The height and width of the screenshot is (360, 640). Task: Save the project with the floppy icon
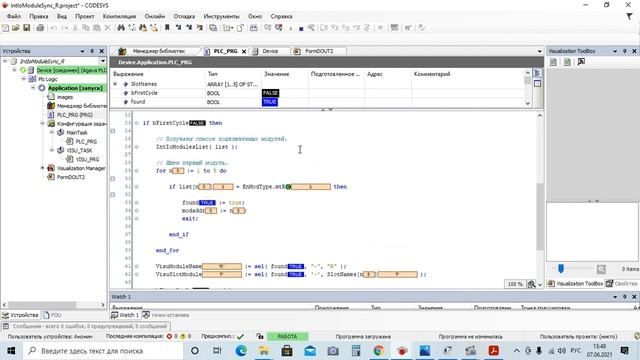coord(27,28)
